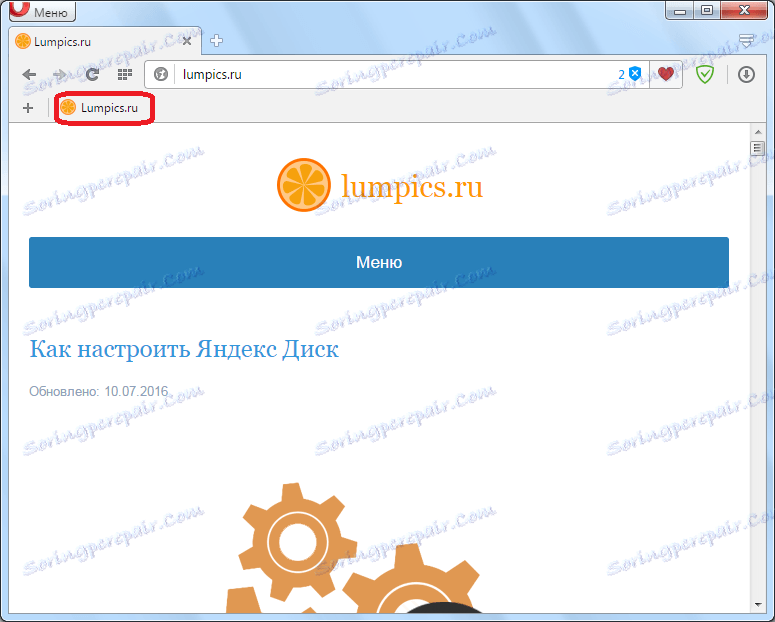
Task: Open the downloads arrow icon
Action: 746,75
